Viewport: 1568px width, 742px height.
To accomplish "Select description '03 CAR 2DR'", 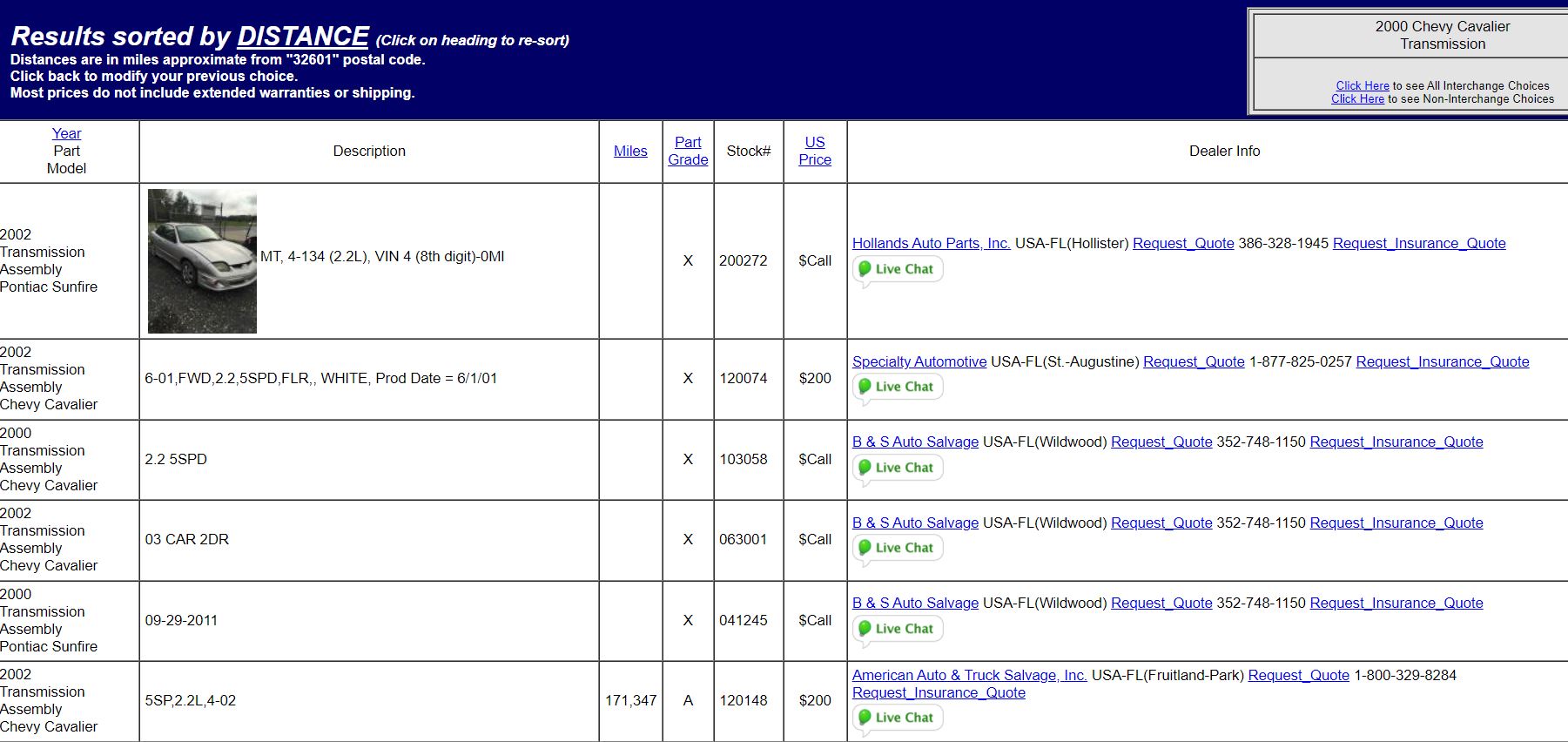I will coord(187,539).
